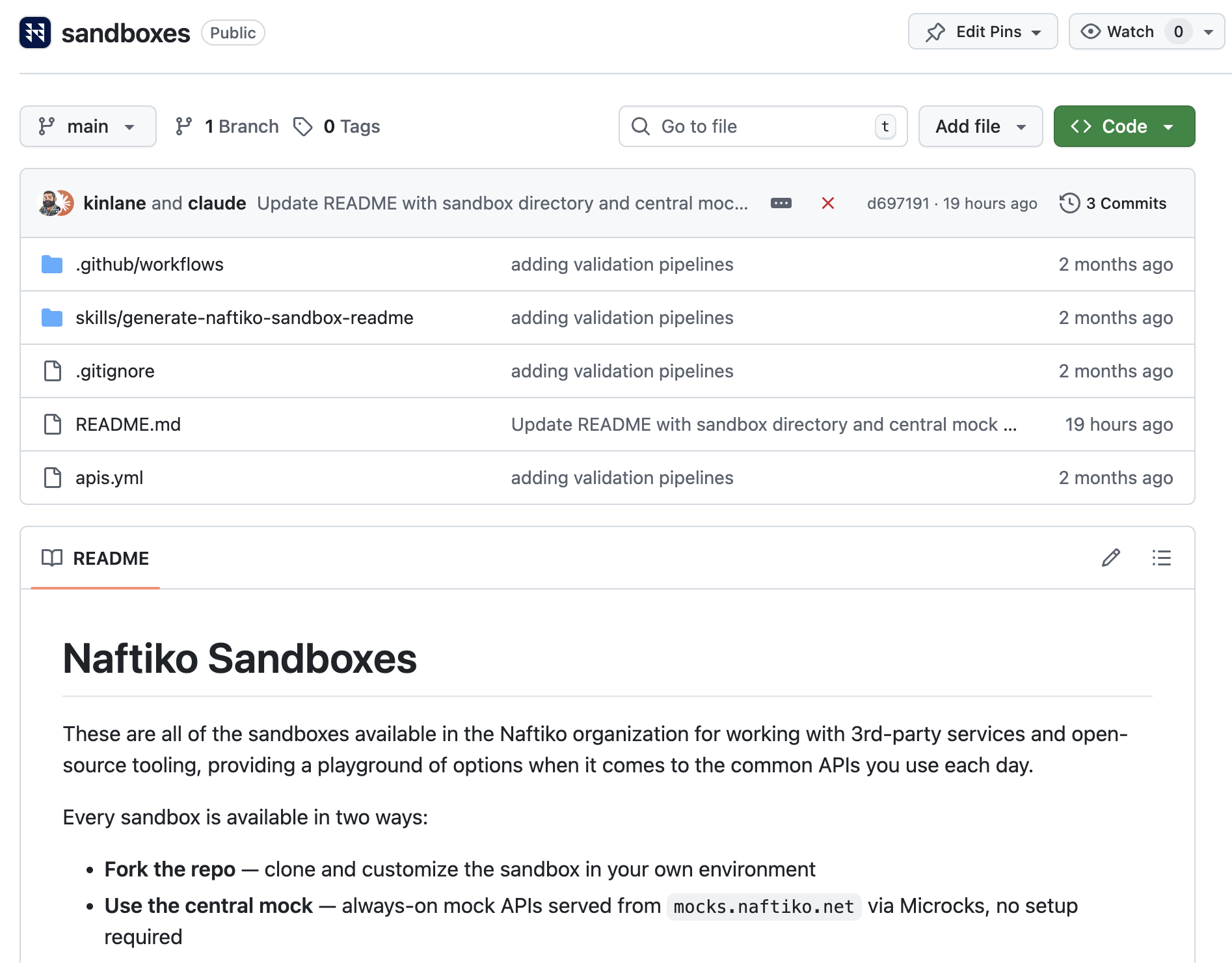
Task: Click the red failed checks X icon
Action: click(827, 203)
